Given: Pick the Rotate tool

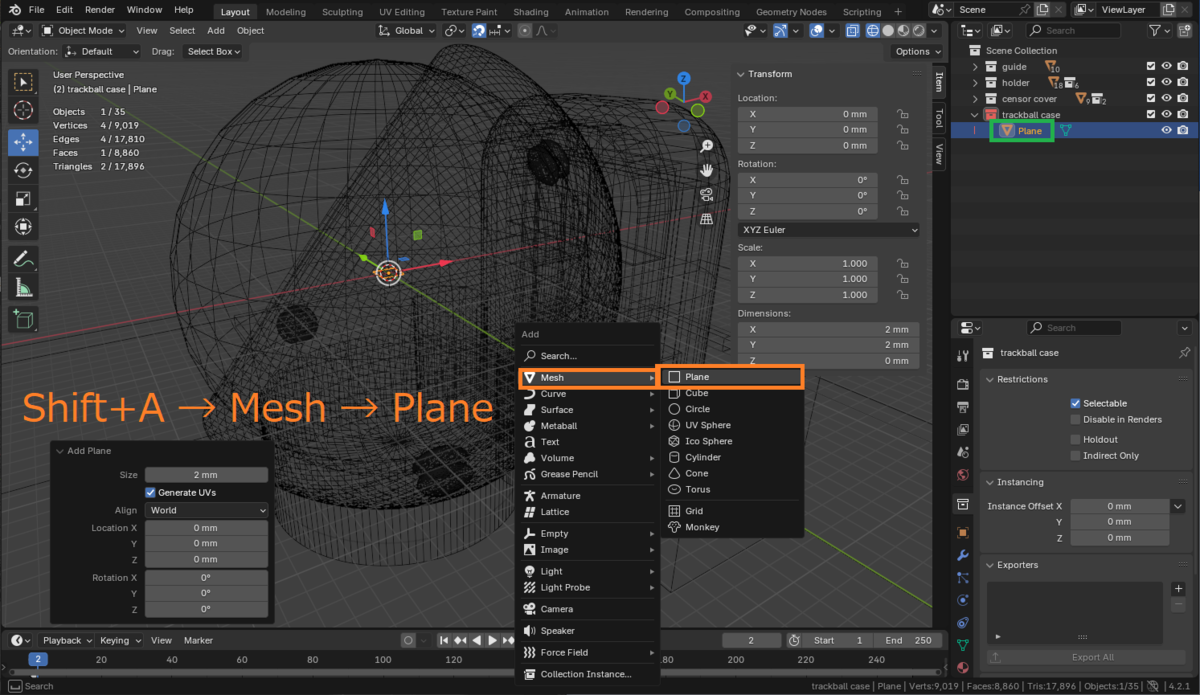Looking at the screenshot, I should click(23, 170).
